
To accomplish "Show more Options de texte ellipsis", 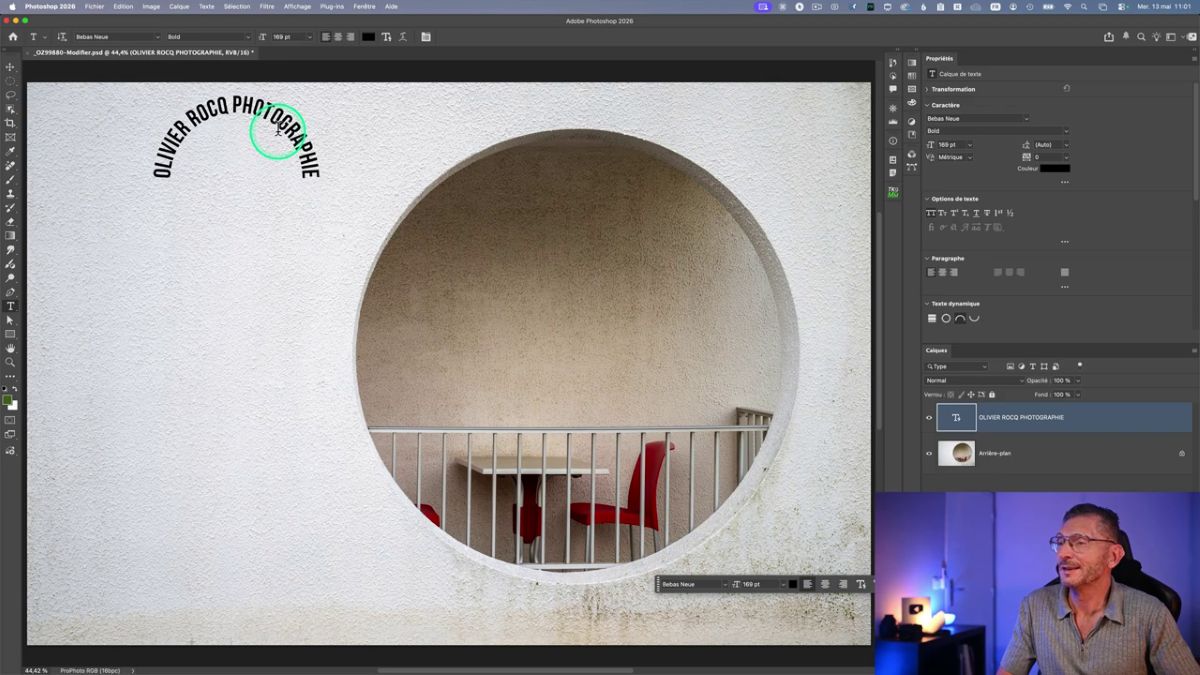I will tap(1064, 242).
